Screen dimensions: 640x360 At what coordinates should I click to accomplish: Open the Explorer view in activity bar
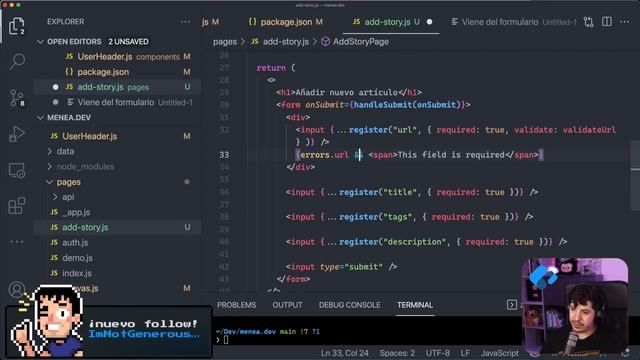pos(16,26)
